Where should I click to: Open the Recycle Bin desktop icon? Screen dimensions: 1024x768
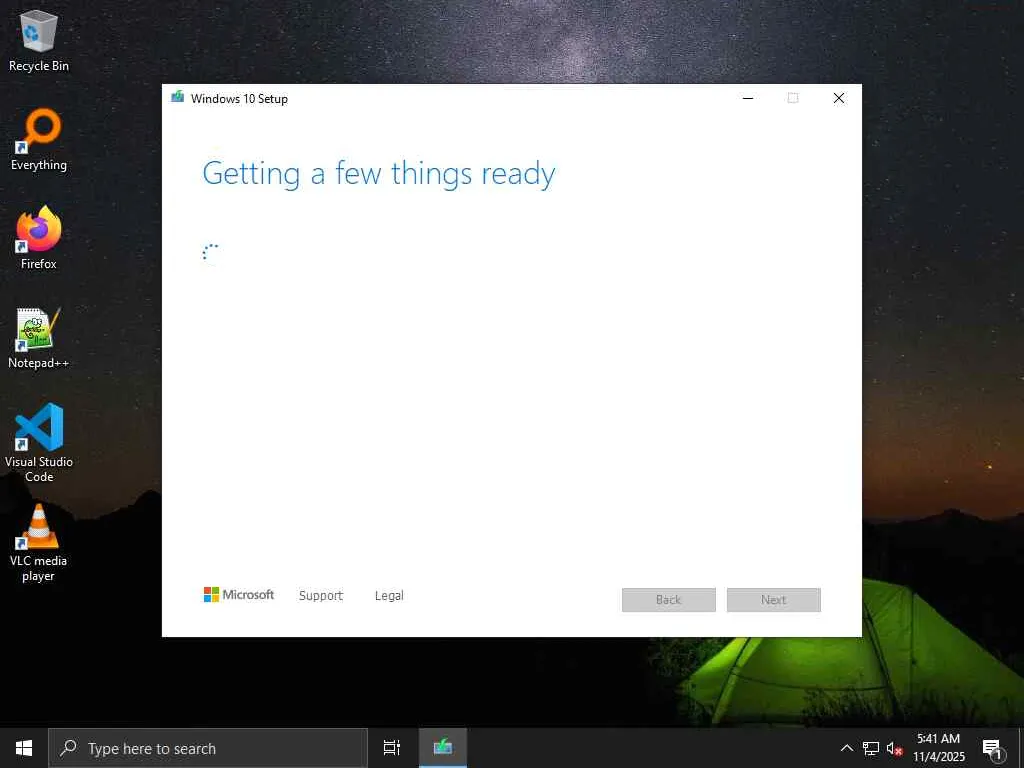pyautogui.click(x=39, y=40)
